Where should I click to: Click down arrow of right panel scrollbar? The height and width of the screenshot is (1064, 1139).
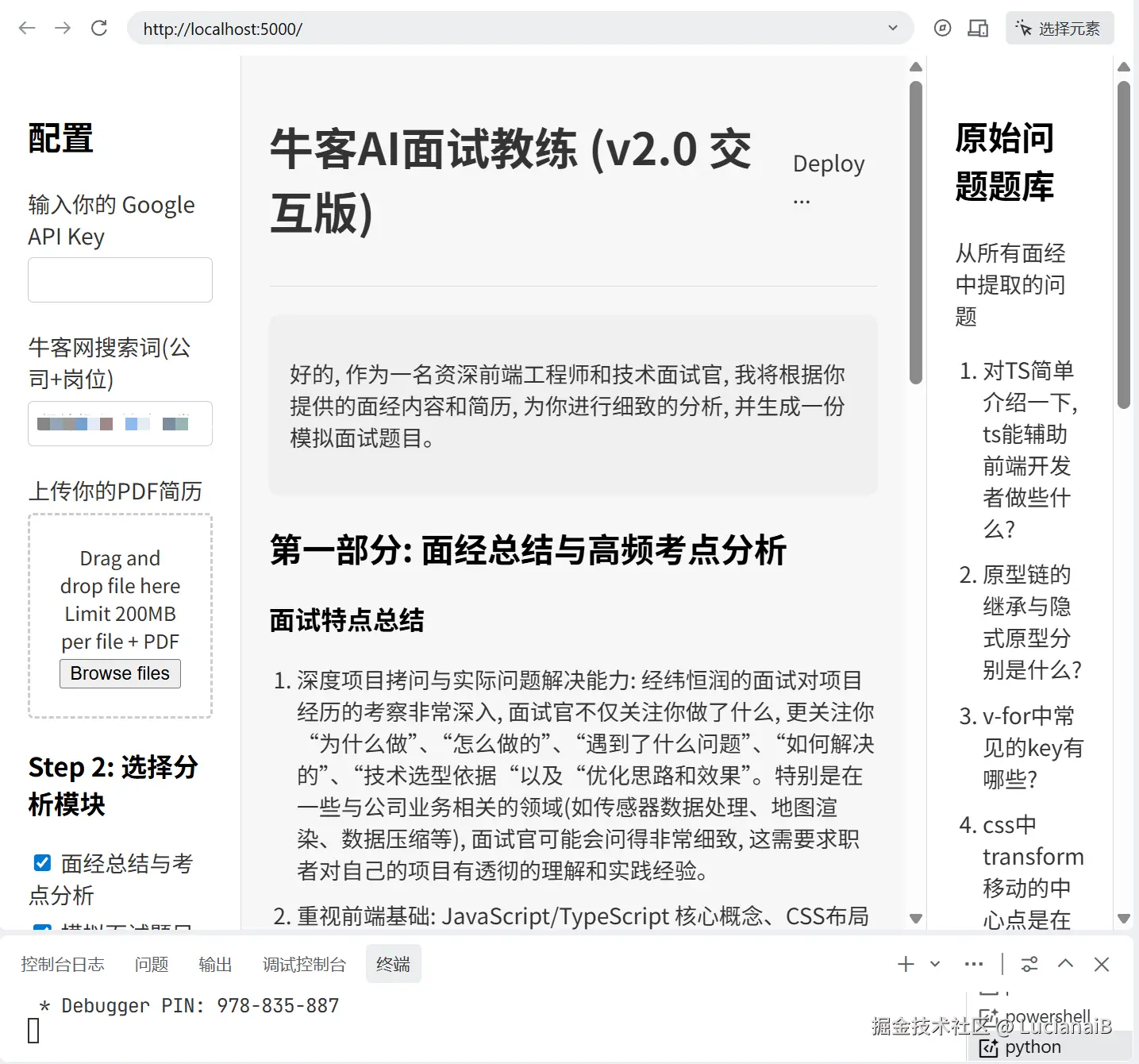pyautogui.click(x=1123, y=919)
